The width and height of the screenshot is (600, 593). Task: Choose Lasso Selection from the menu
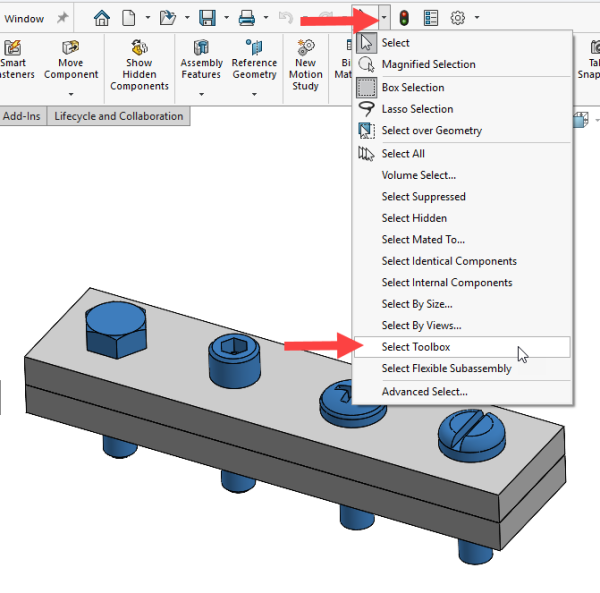(x=417, y=109)
